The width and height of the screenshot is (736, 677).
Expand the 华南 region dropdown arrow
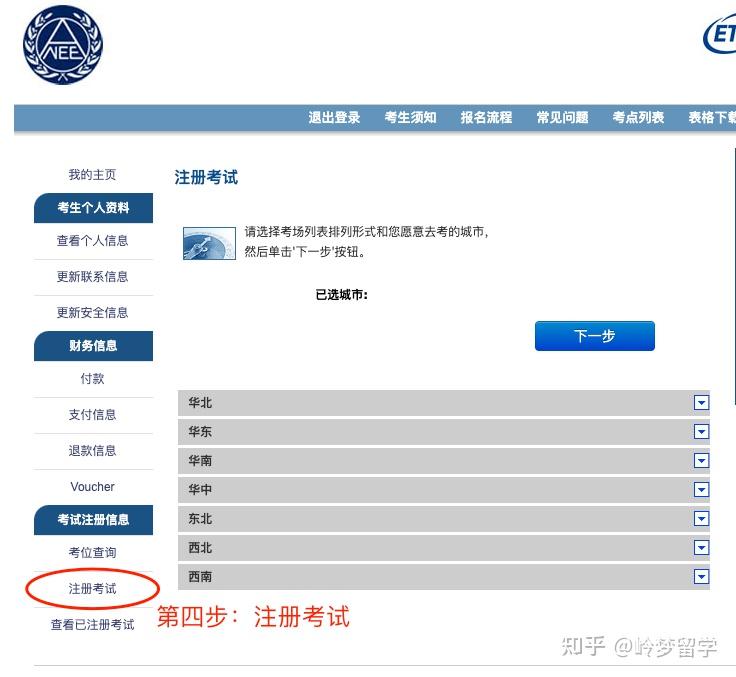click(x=701, y=461)
